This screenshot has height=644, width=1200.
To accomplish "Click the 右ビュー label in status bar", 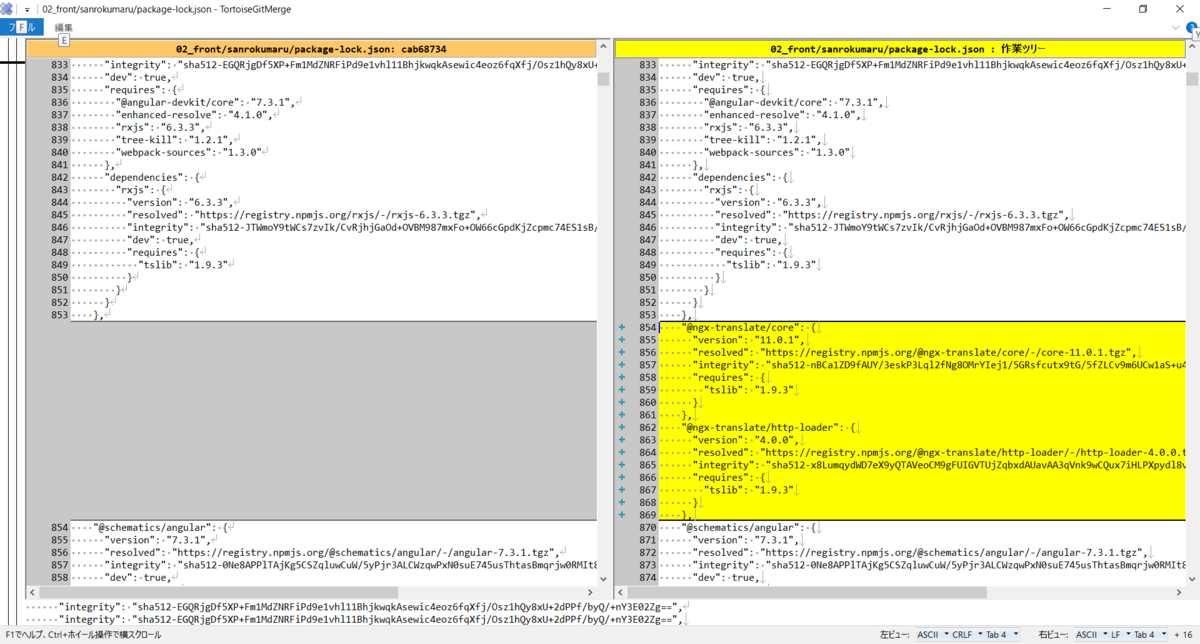I will coord(1054,635).
